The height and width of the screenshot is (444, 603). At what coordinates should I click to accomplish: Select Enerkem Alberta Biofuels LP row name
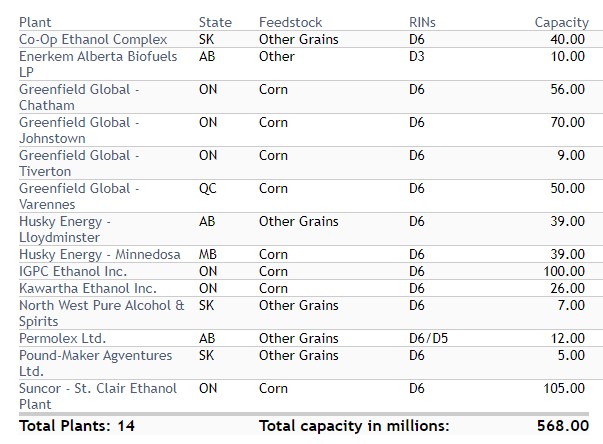point(98,64)
